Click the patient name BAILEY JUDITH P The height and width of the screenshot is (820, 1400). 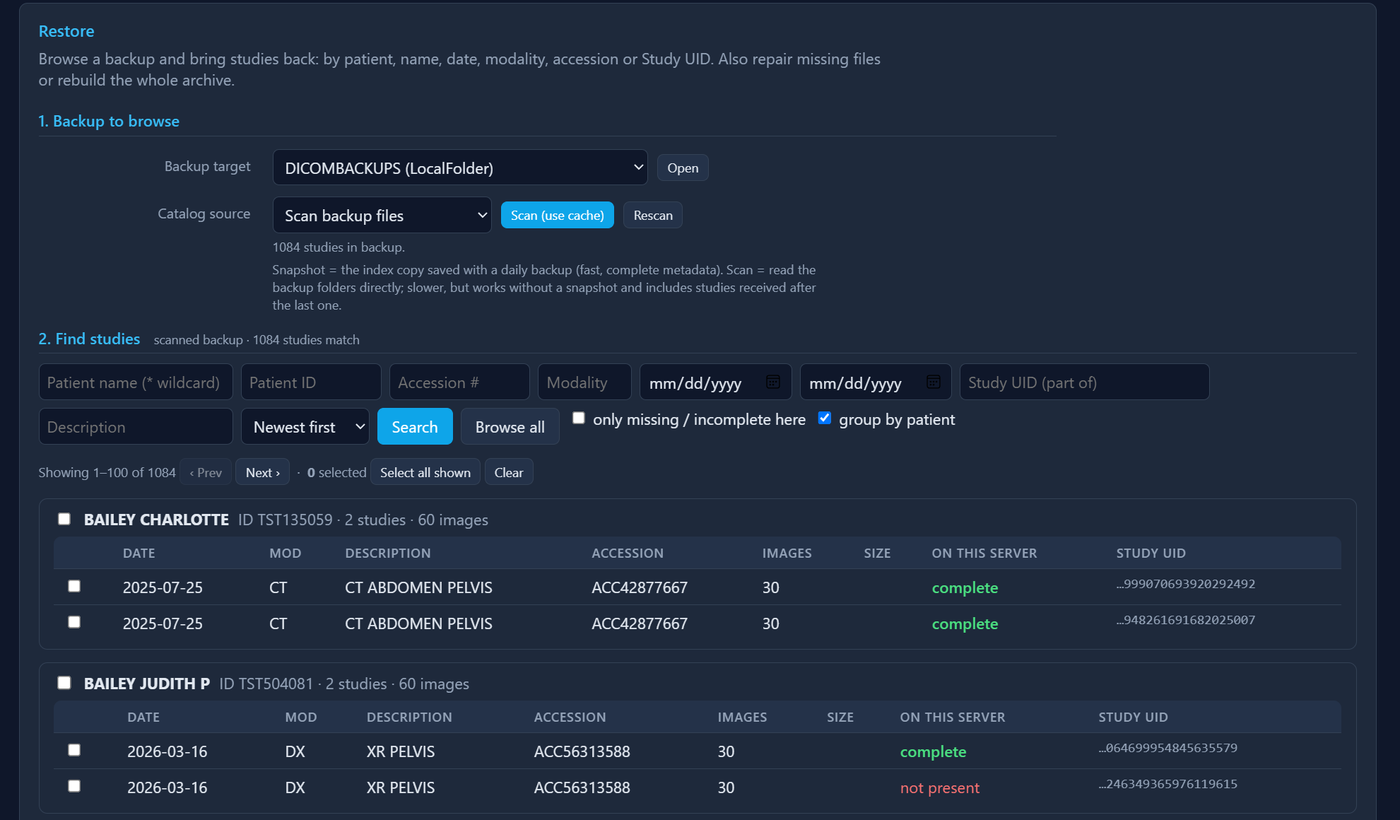147,684
